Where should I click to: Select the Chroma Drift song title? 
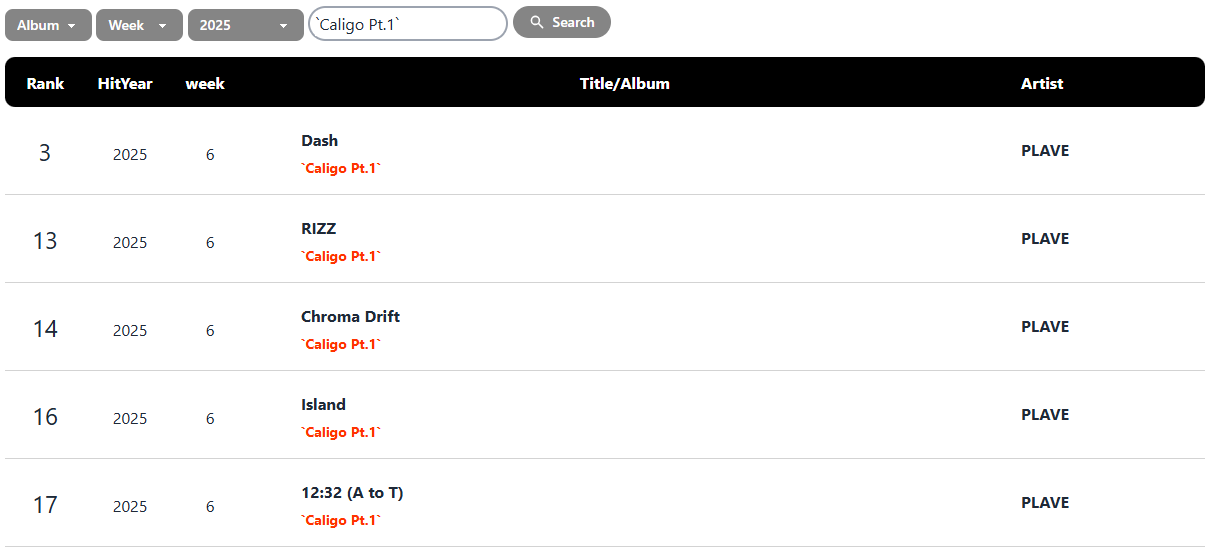pyautogui.click(x=351, y=317)
